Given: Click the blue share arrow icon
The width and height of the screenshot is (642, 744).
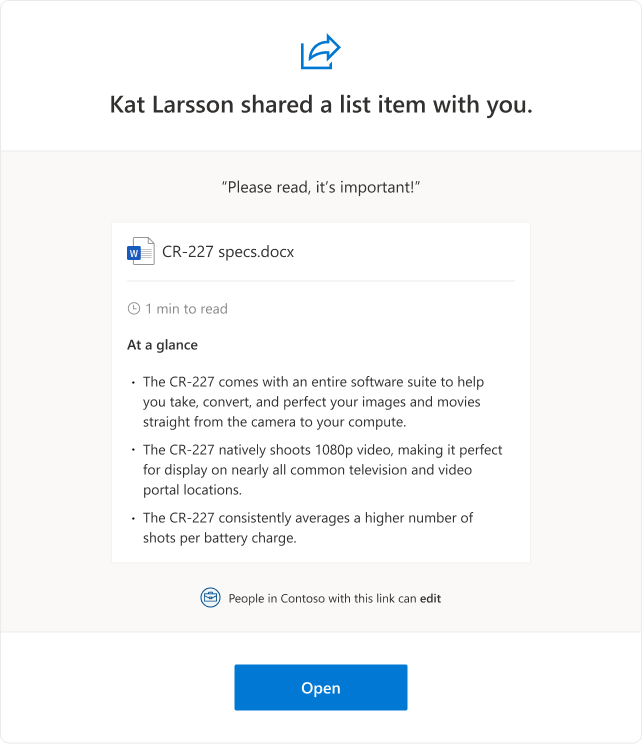Looking at the screenshot, I should (321, 53).
